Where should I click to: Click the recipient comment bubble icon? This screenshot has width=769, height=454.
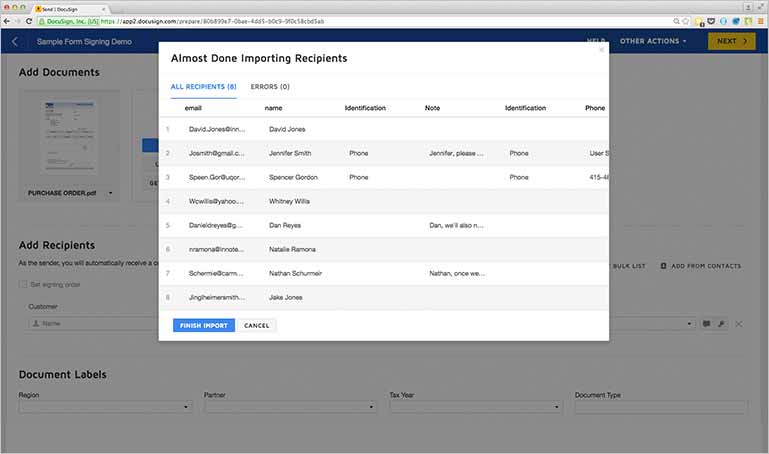pos(706,324)
